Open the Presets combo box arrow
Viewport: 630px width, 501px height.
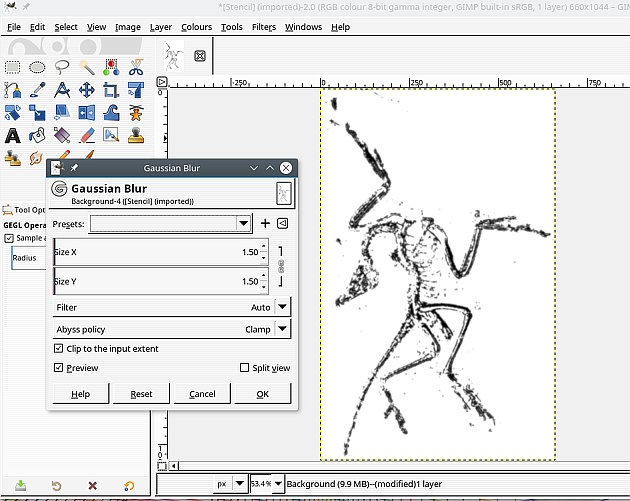[243, 223]
